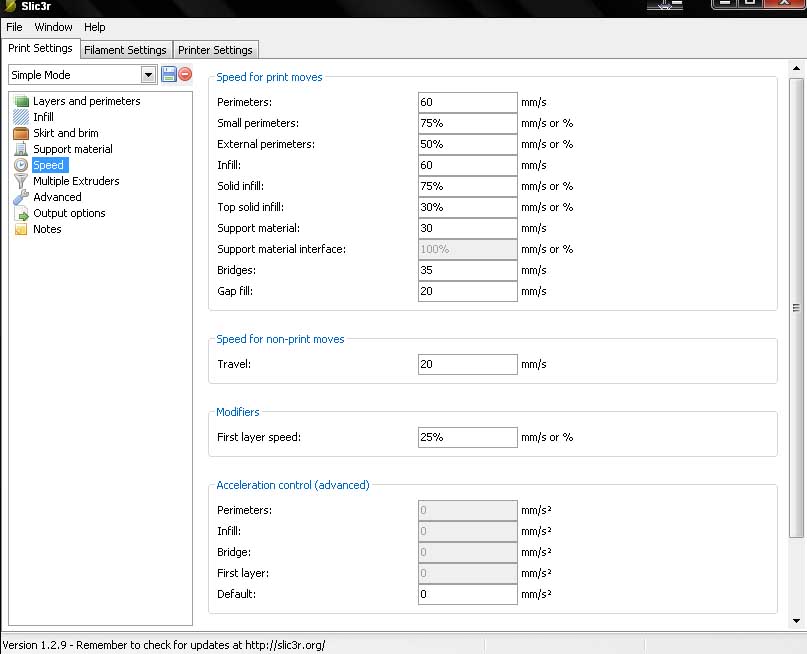Open the Help menu
Image resolution: width=807 pixels, height=654 pixels.
[x=95, y=27]
